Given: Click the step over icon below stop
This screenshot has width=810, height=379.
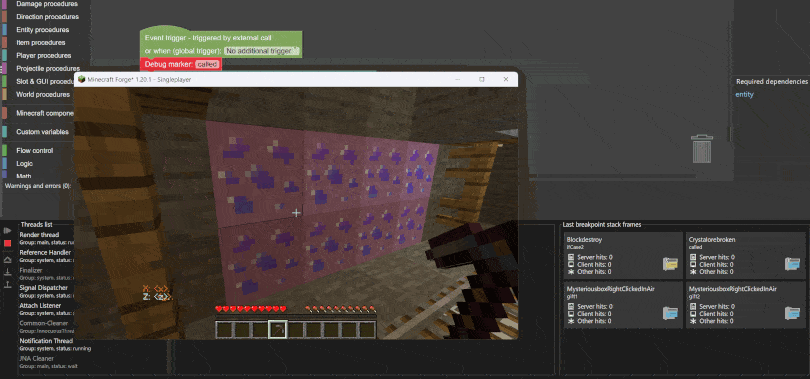Looking at the screenshot, I should (8, 259).
